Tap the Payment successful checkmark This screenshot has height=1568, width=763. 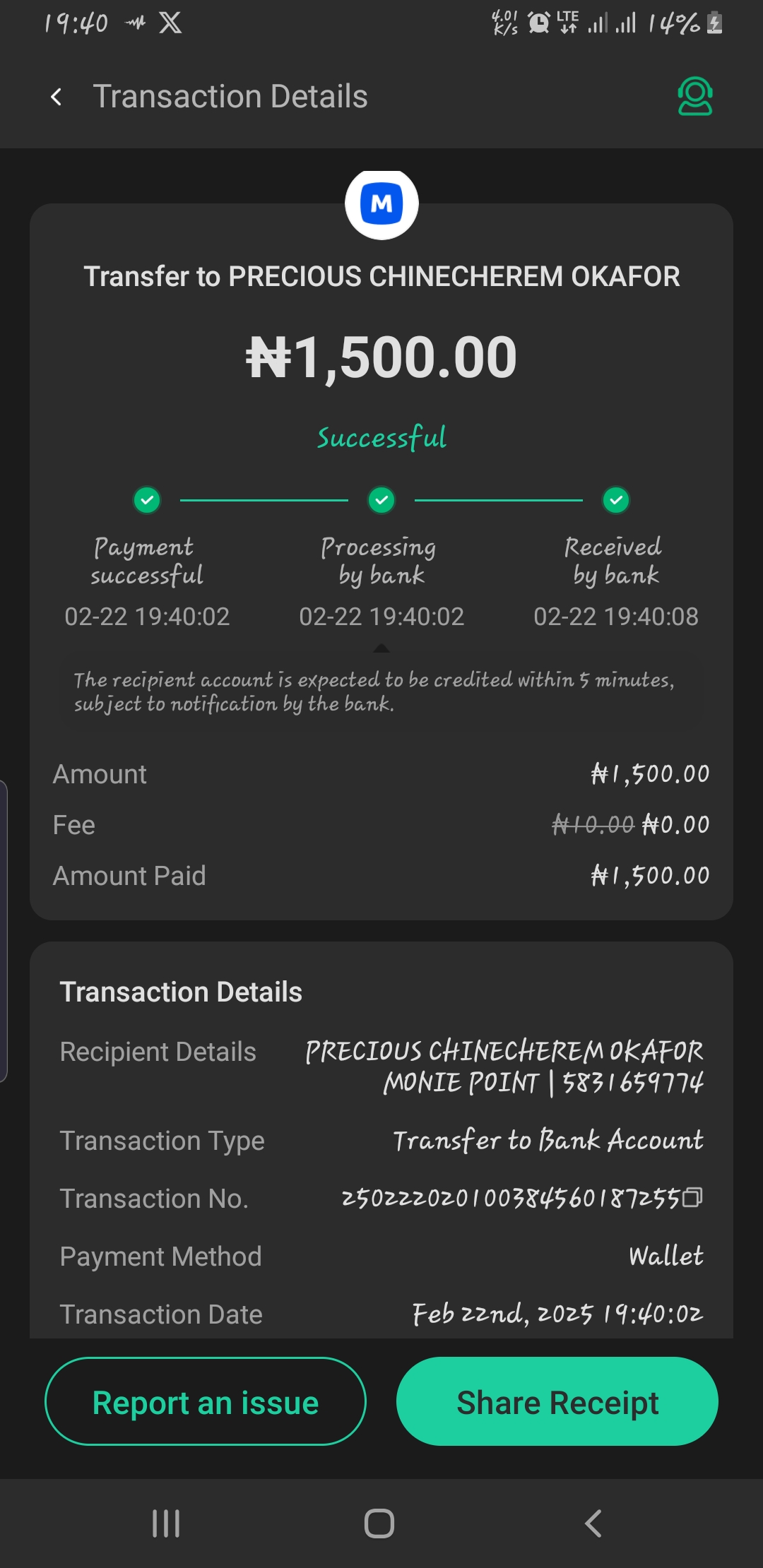click(147, 500)
